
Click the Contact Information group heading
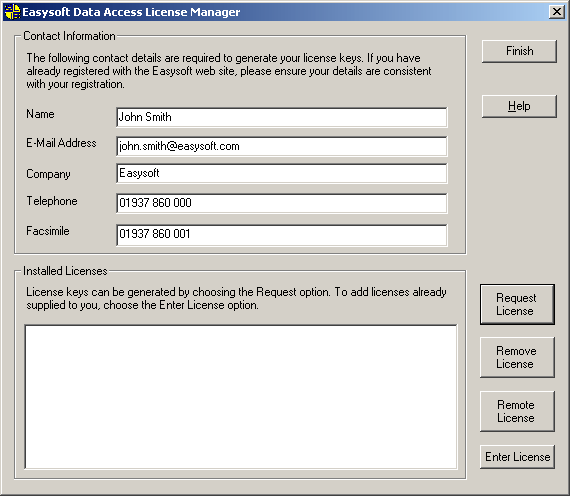[69, 36]
